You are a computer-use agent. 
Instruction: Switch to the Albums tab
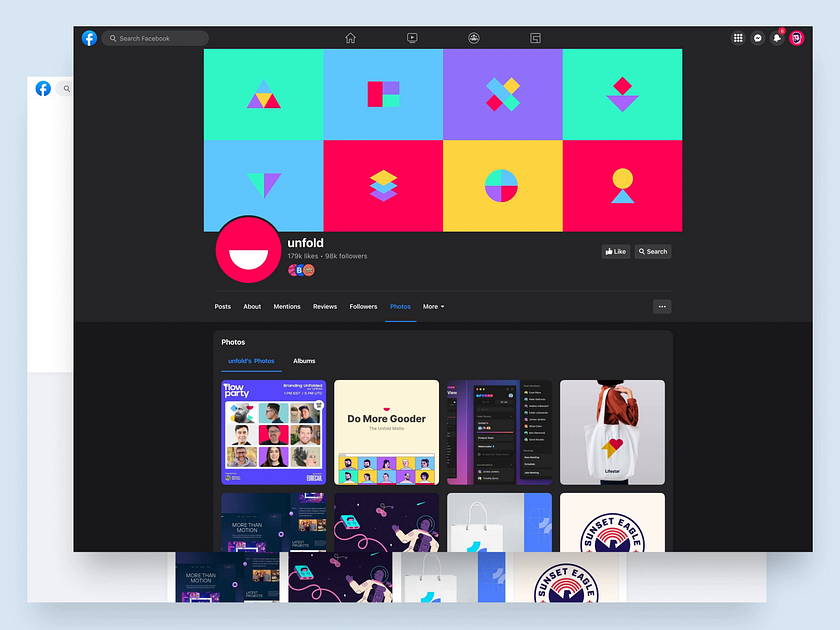pyautogui.click(x=304, y=361)
